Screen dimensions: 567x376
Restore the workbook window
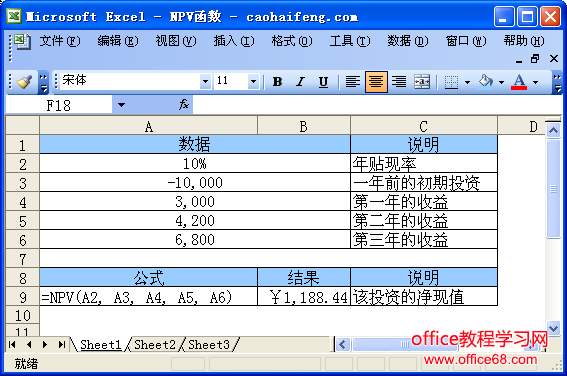pos(535,59)
